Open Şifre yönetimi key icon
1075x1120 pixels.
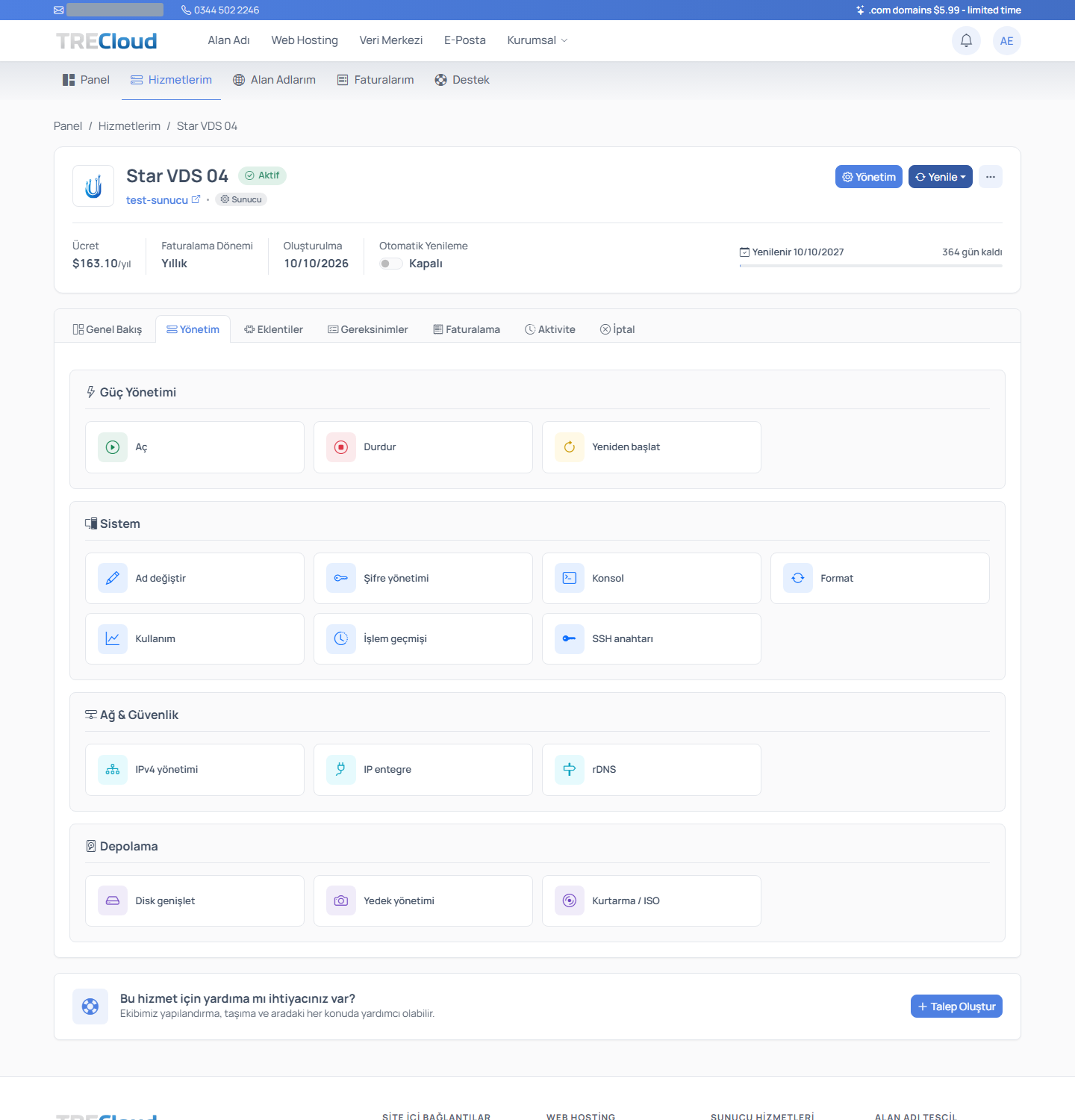coord(341,579)
